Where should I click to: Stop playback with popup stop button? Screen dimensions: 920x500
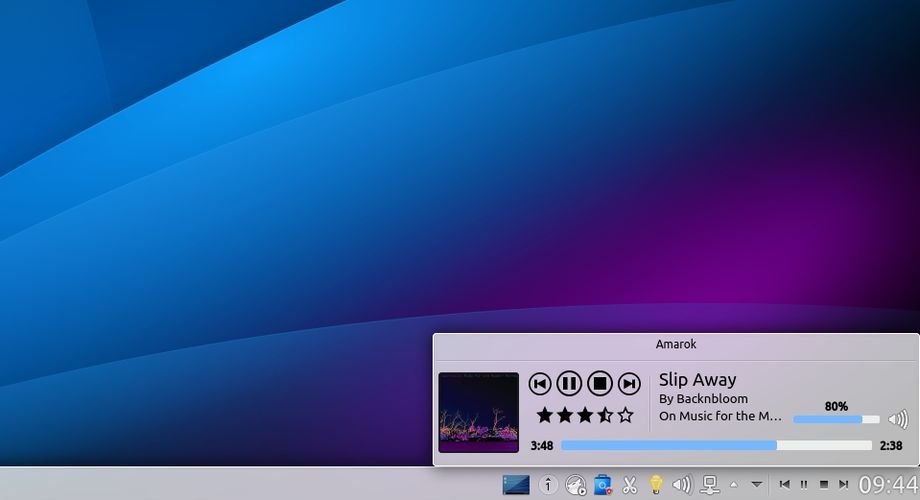tap(599, 383)
